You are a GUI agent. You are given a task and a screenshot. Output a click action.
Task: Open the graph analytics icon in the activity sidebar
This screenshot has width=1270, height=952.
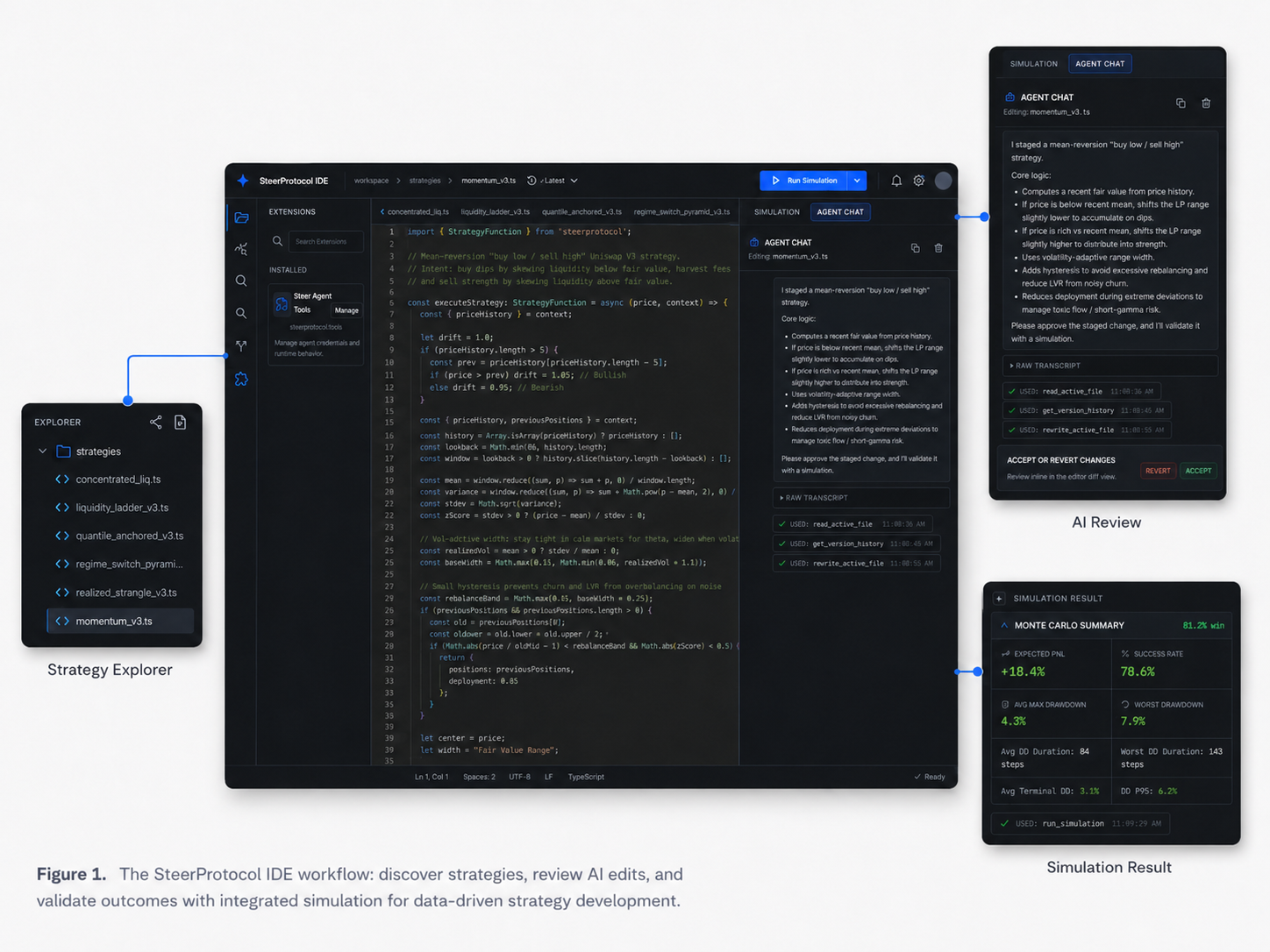point(241,250)
